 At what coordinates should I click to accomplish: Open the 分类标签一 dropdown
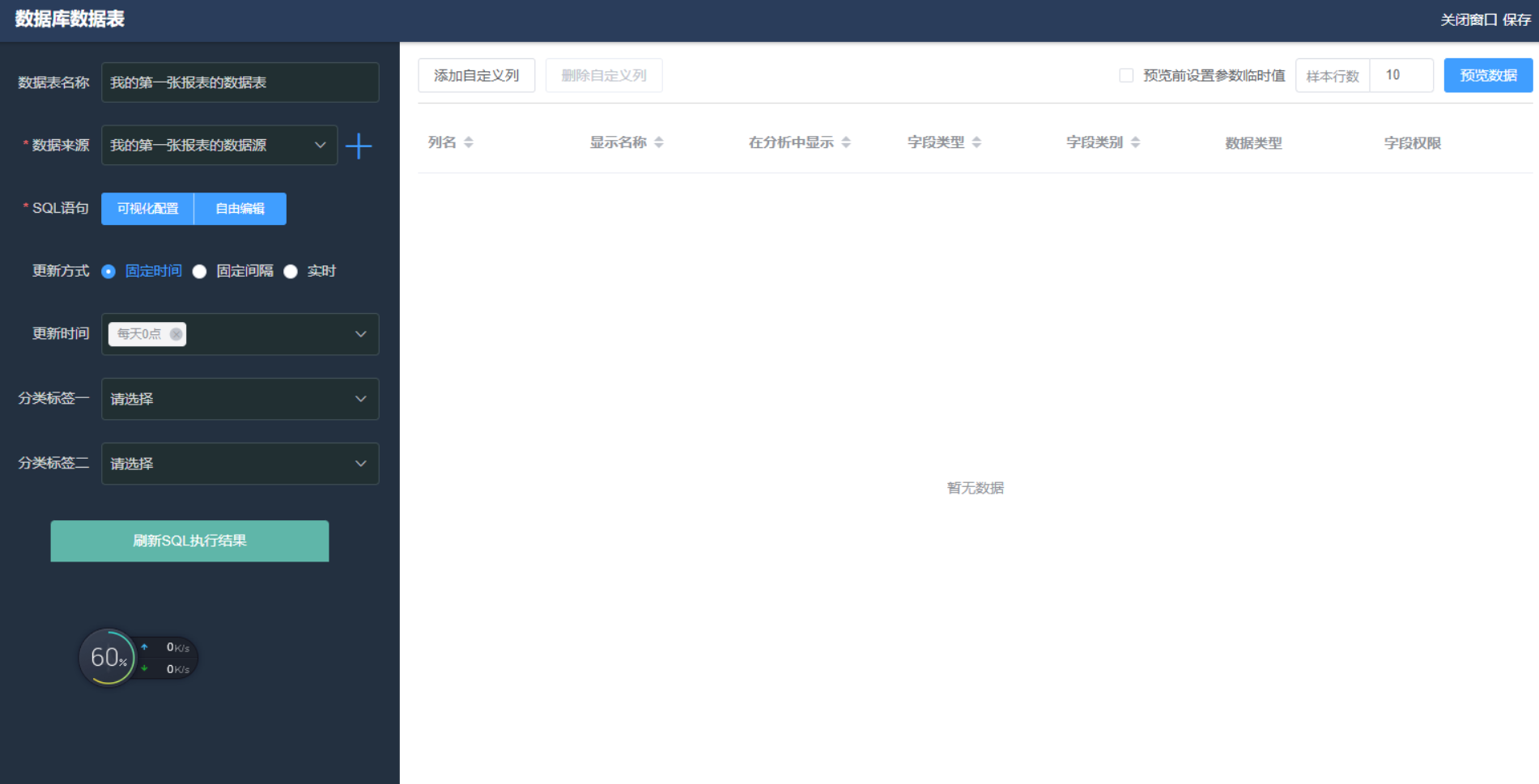[240, 399]
